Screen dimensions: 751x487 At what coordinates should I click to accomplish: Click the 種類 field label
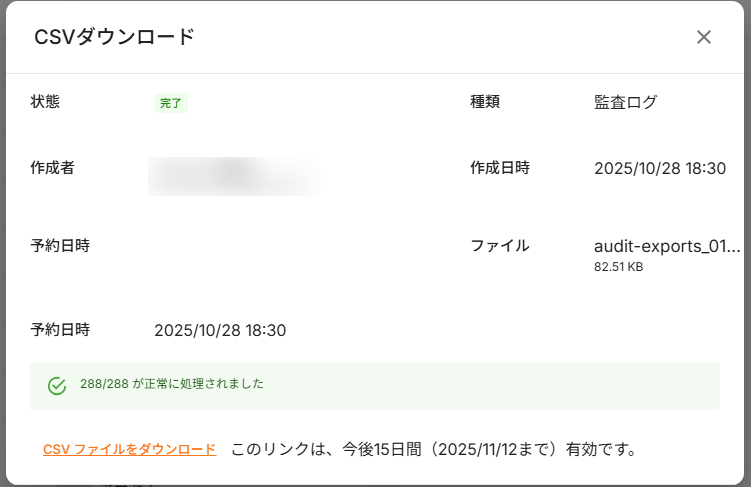click(x=485, y=101)
